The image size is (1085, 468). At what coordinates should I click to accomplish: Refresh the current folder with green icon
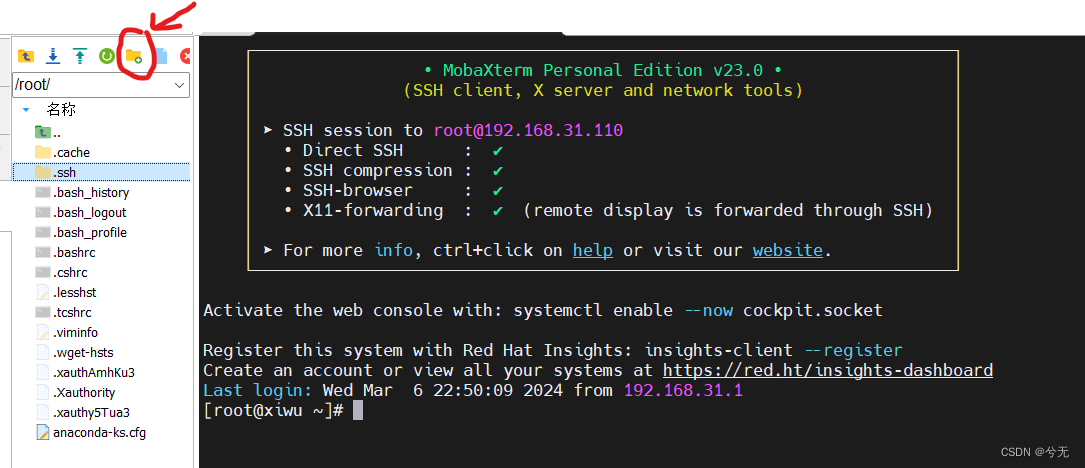point(107,56)
